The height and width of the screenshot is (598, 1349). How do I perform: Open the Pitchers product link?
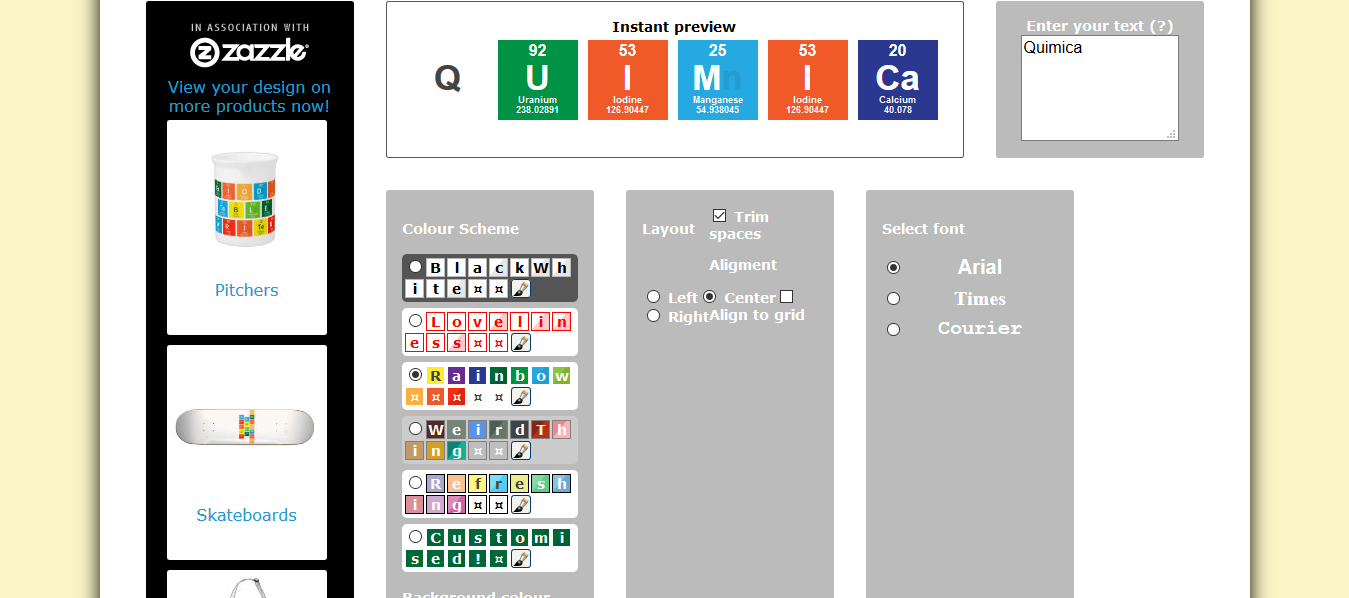(247, 290)
